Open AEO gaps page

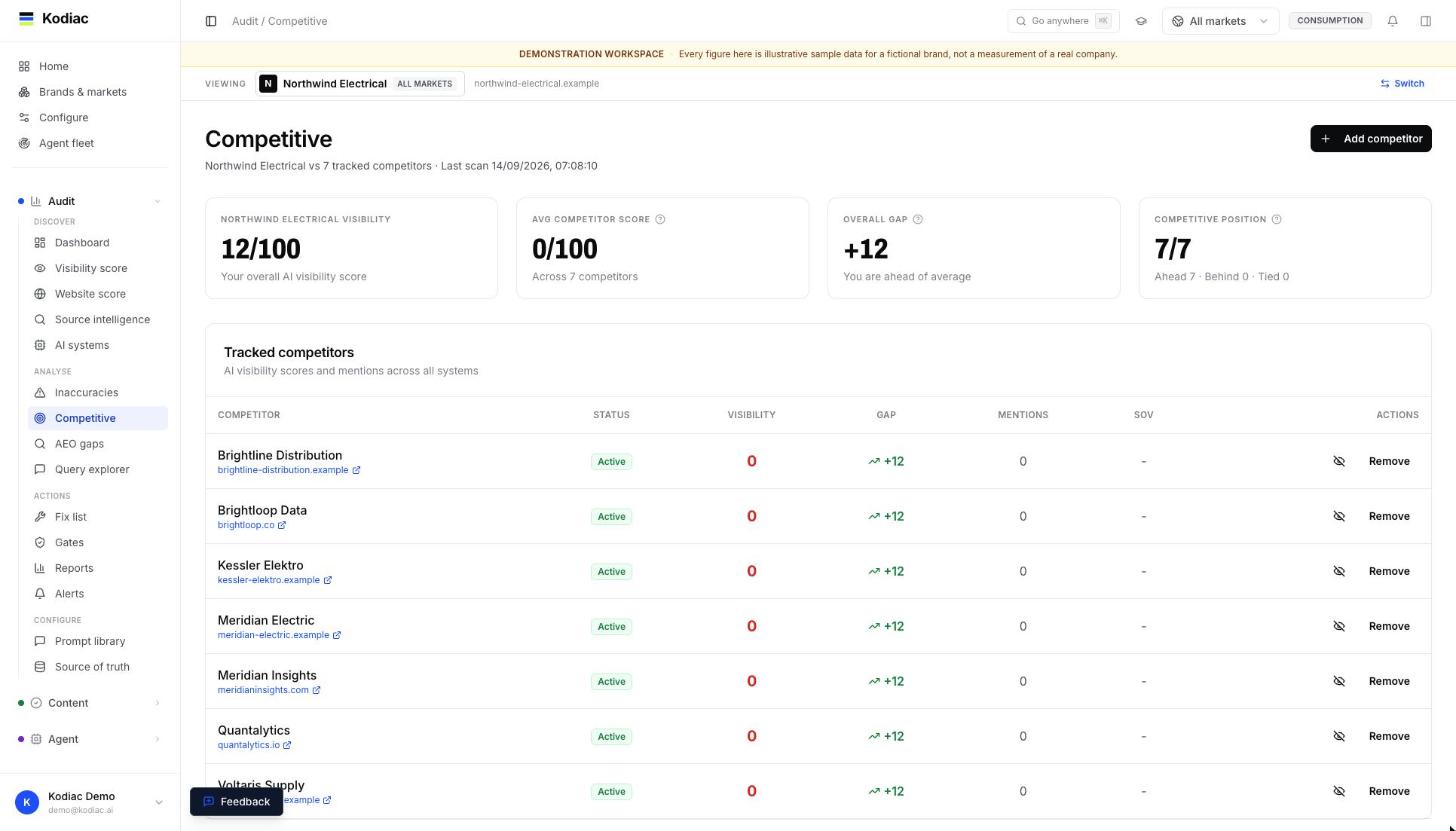coord(98,444)
